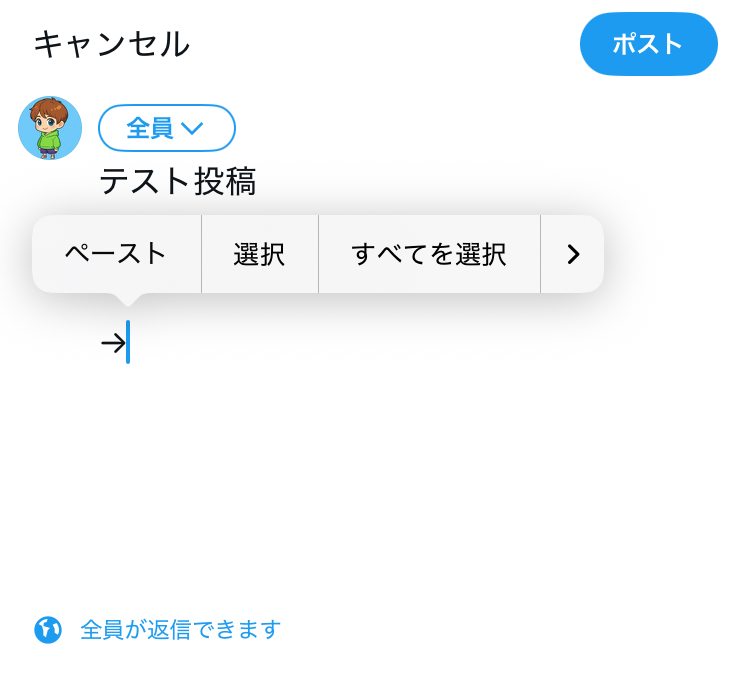The width and height of the screenshot is (750, 674).
Task: Click the → arrow character in draft
Action: pos(112,343)
